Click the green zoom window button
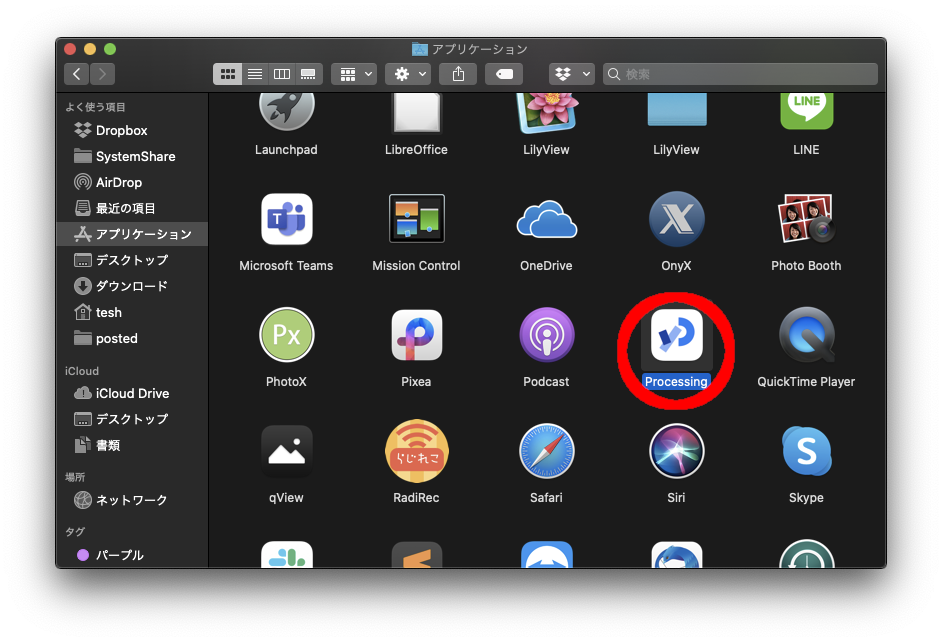Image resolution: width=942 pixels, height=642 pixels. (110, 49)
